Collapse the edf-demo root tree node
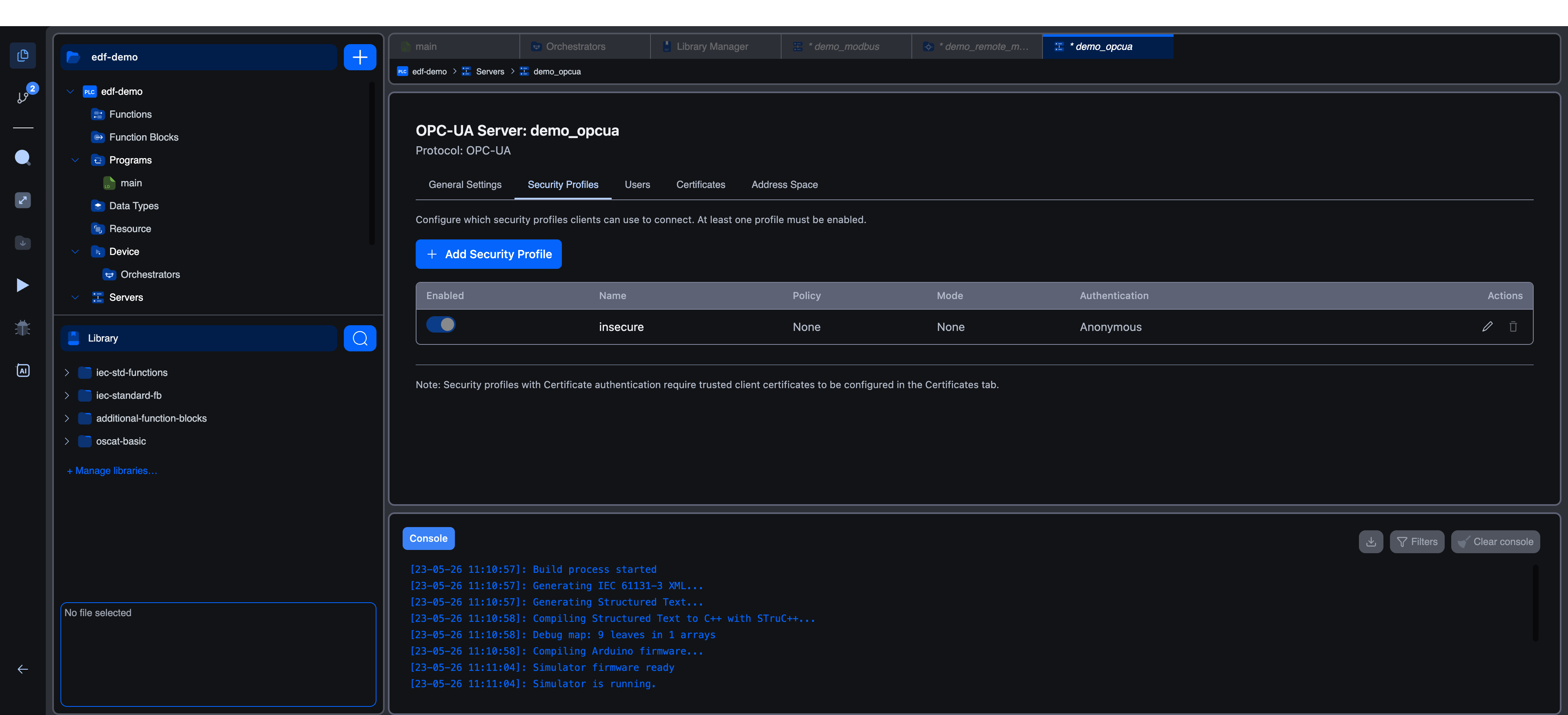Viewport: 1568px width, 715px height. point(70,92)
